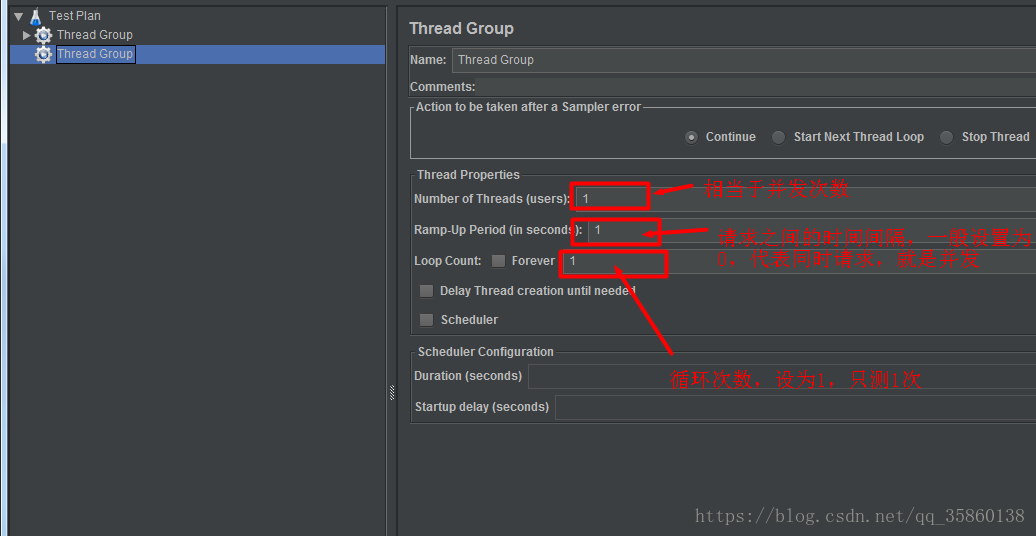This screenshot has width=1036, height=536.
Task: Click the gear icon of the first Thread Group
Action: click(x=44, y=35)
